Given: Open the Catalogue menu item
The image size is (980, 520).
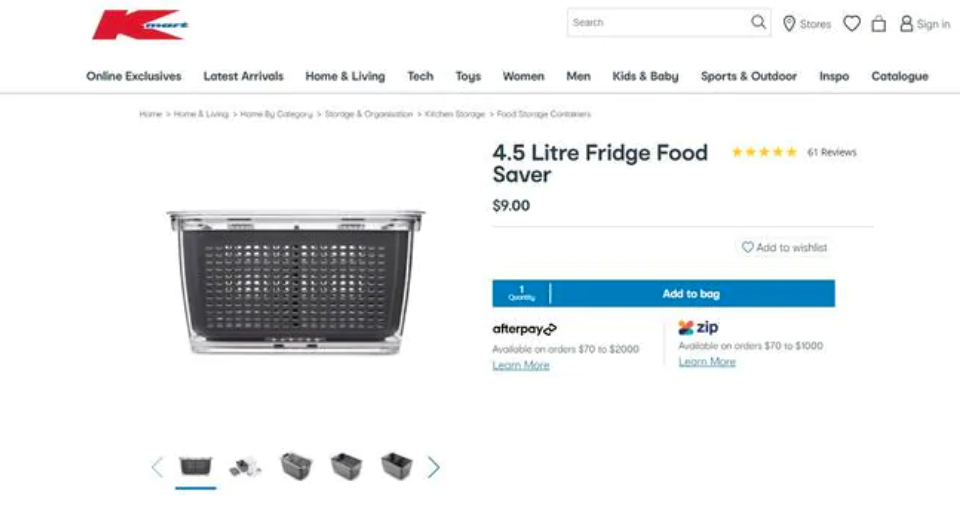Looking at the screenshot, I should 900,76.
